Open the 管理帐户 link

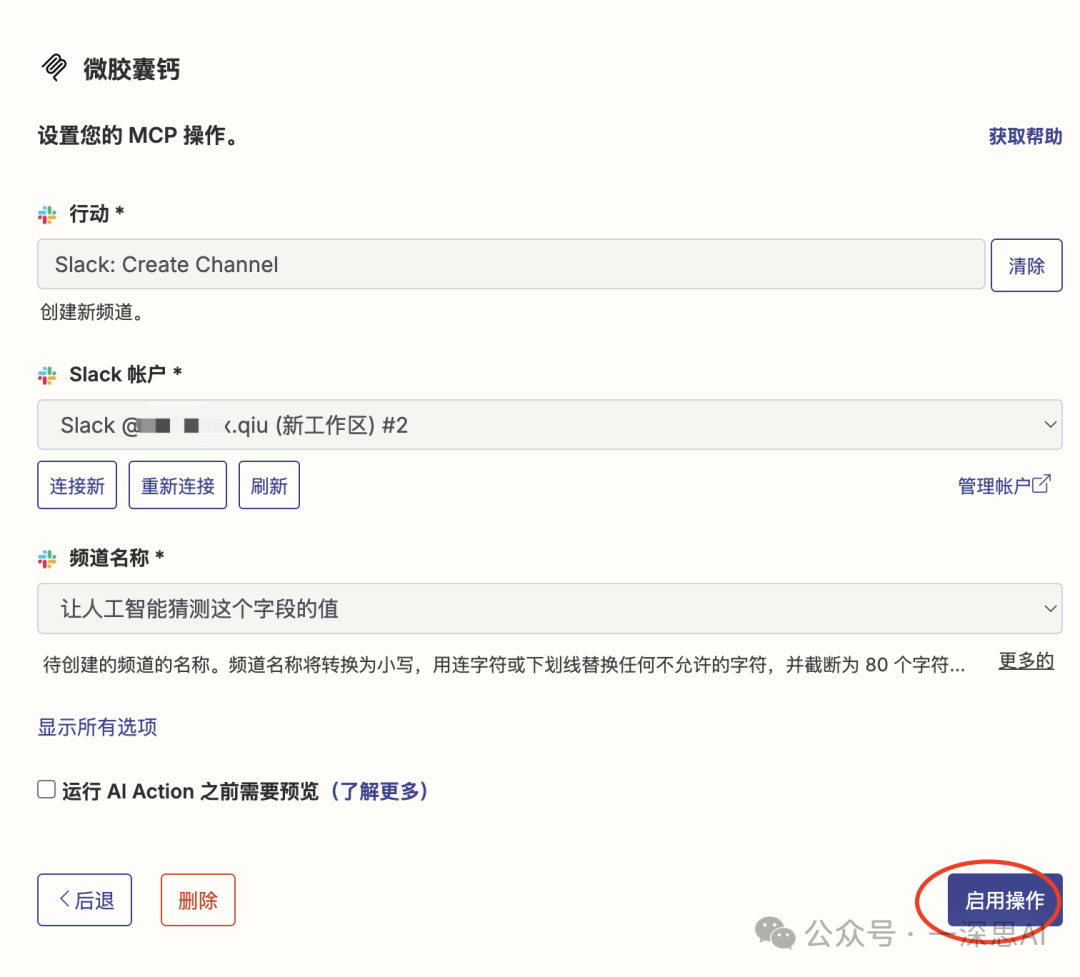(x=994, y=486)
